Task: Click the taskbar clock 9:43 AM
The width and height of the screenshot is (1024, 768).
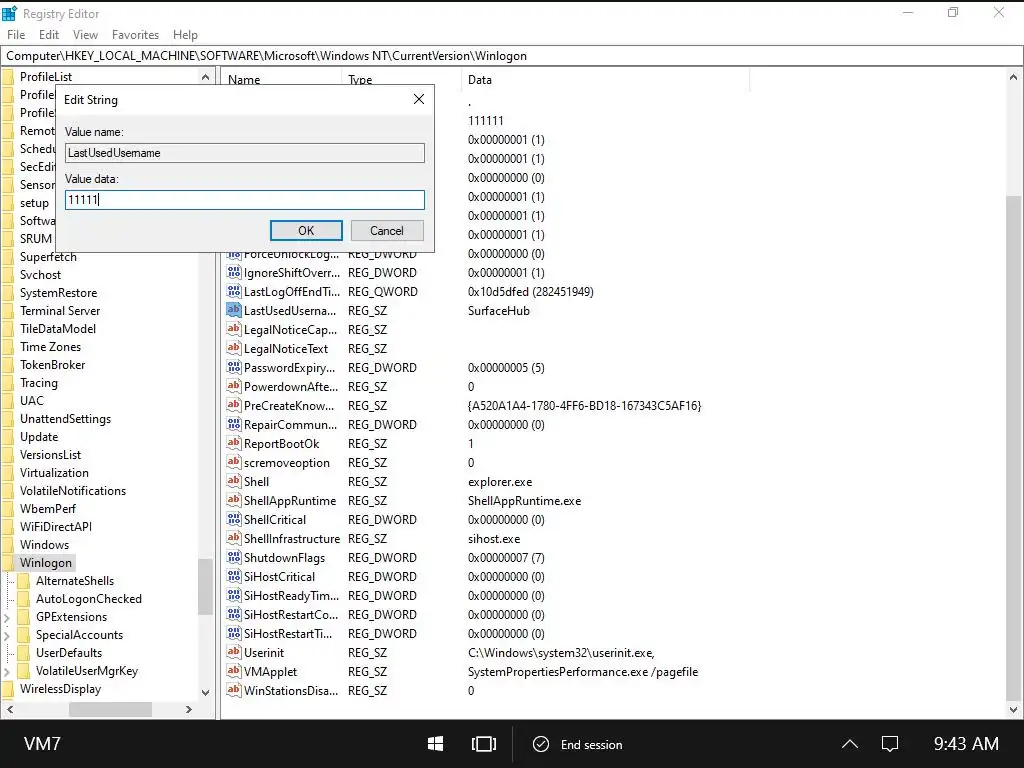Action: [966, 744]
